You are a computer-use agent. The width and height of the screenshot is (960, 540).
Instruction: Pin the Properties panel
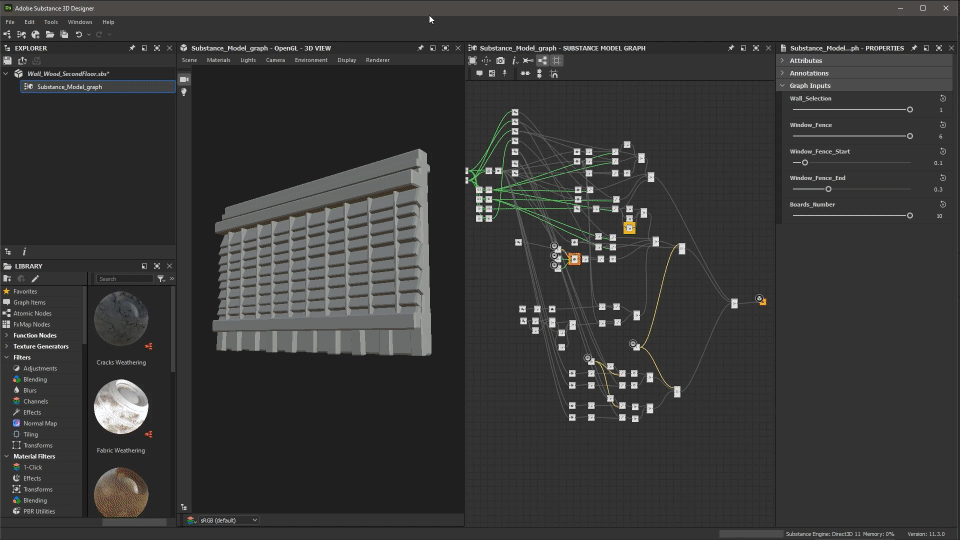pyautogui.click(x=914, y=48)
